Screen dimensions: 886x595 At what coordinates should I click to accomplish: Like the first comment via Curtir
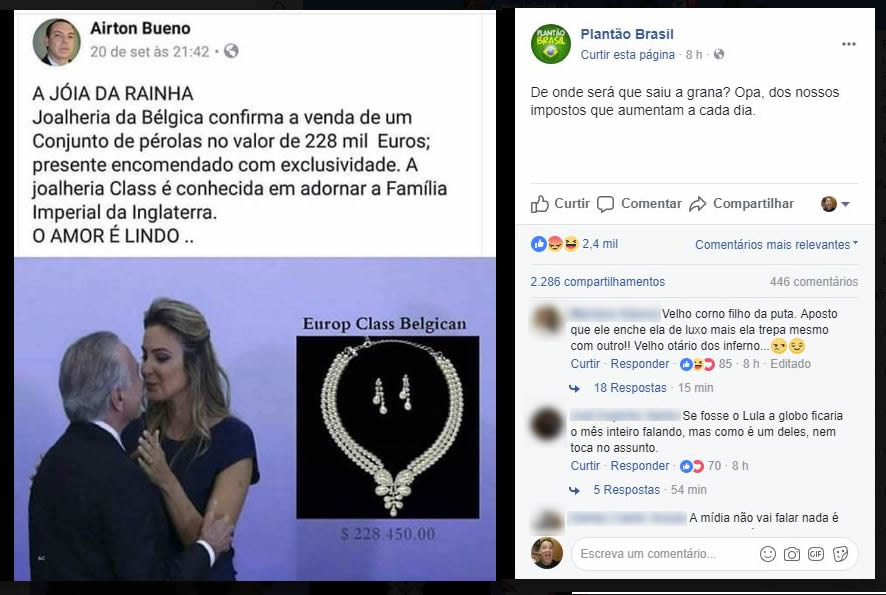coord(584,364)
